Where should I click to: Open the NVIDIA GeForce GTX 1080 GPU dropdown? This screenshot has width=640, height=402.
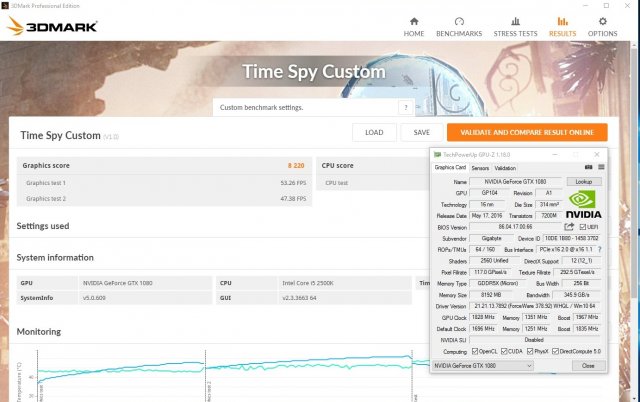pos(483,366)
